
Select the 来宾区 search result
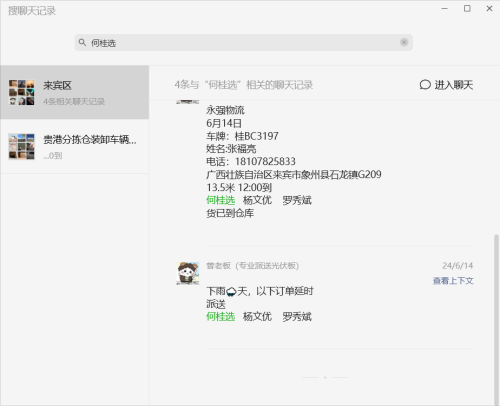point(75,92)
